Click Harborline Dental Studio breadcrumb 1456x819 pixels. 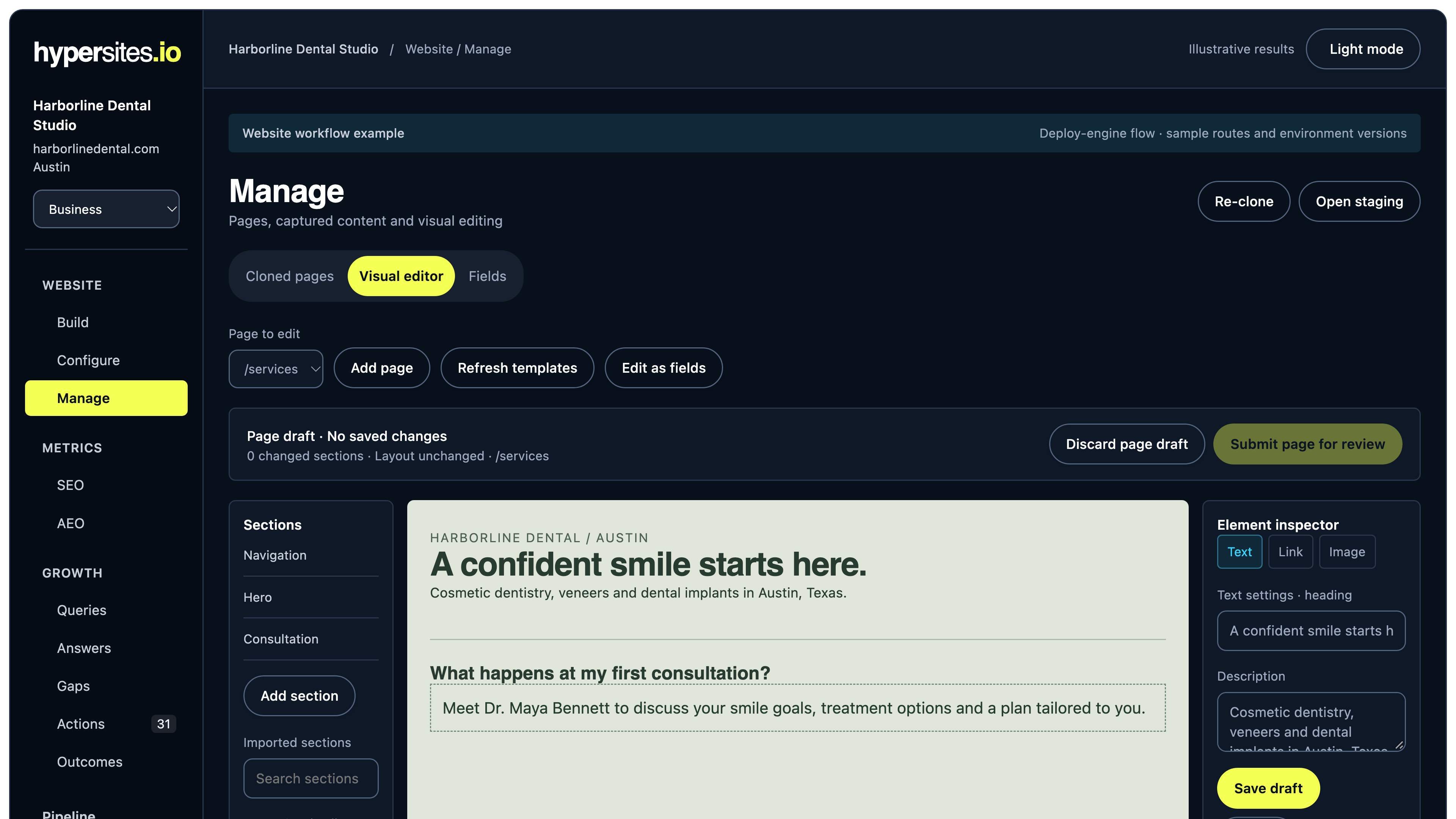coord(303,49)
